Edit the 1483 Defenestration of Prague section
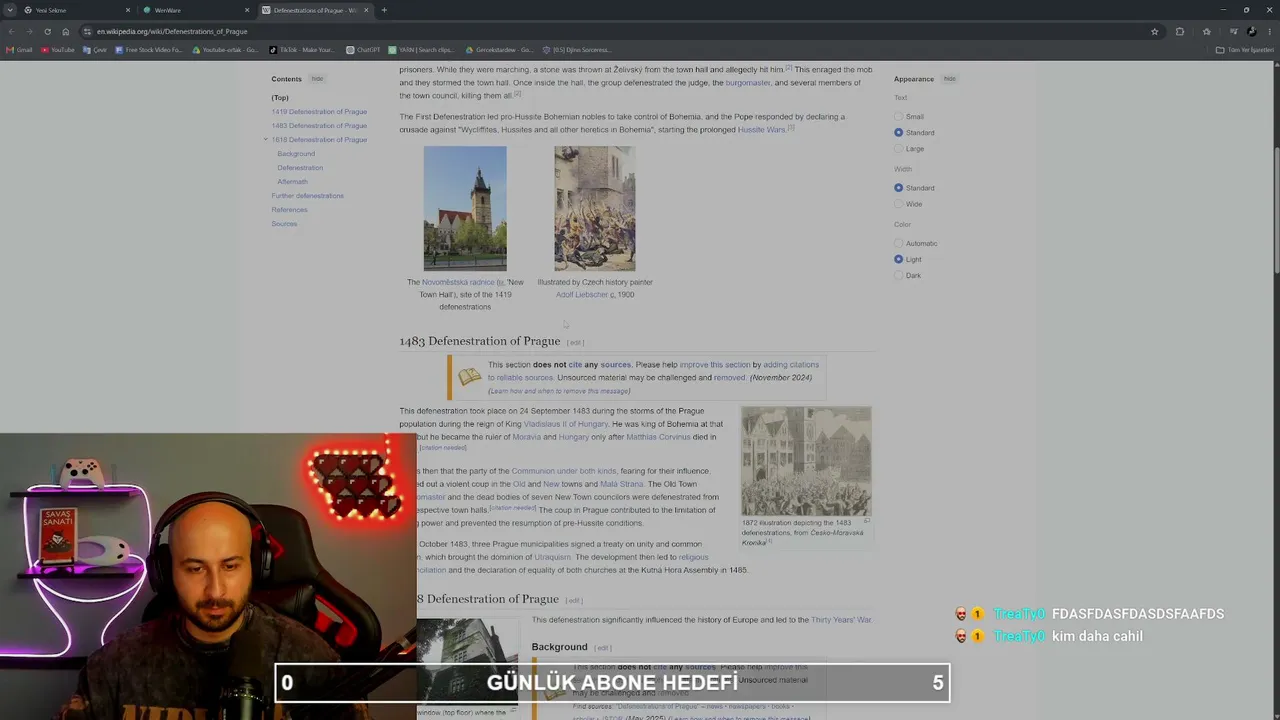 (x=575, y=342)
